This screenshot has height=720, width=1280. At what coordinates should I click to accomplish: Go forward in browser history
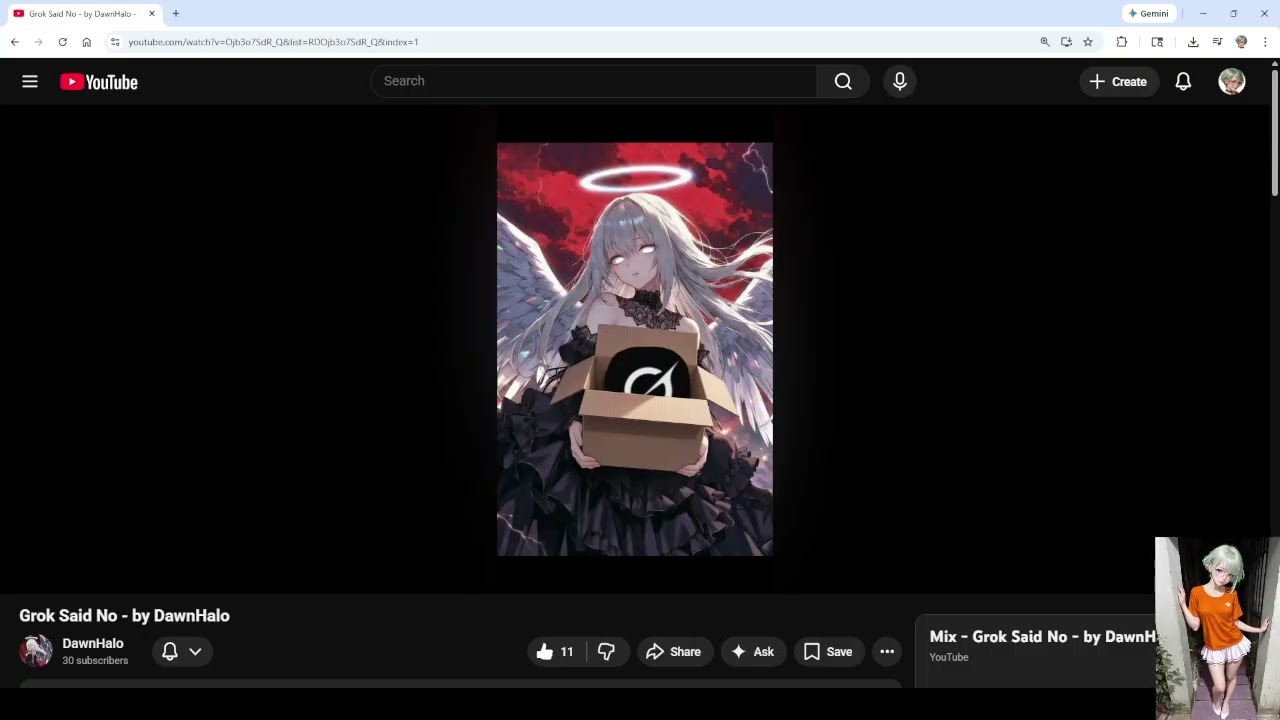[x=39, y=42]
